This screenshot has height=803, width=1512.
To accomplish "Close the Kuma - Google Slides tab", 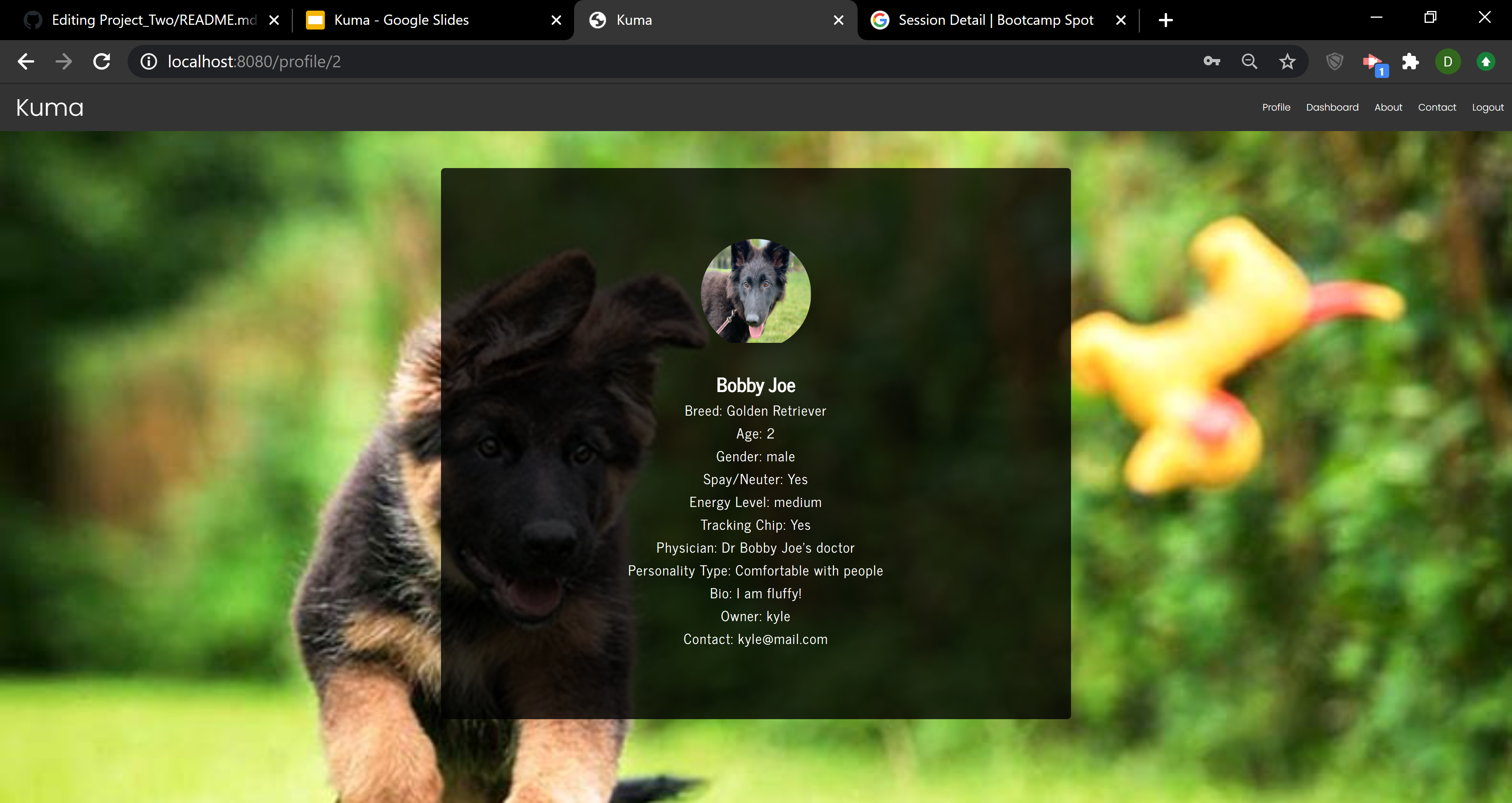I will (x=556, y=20).
